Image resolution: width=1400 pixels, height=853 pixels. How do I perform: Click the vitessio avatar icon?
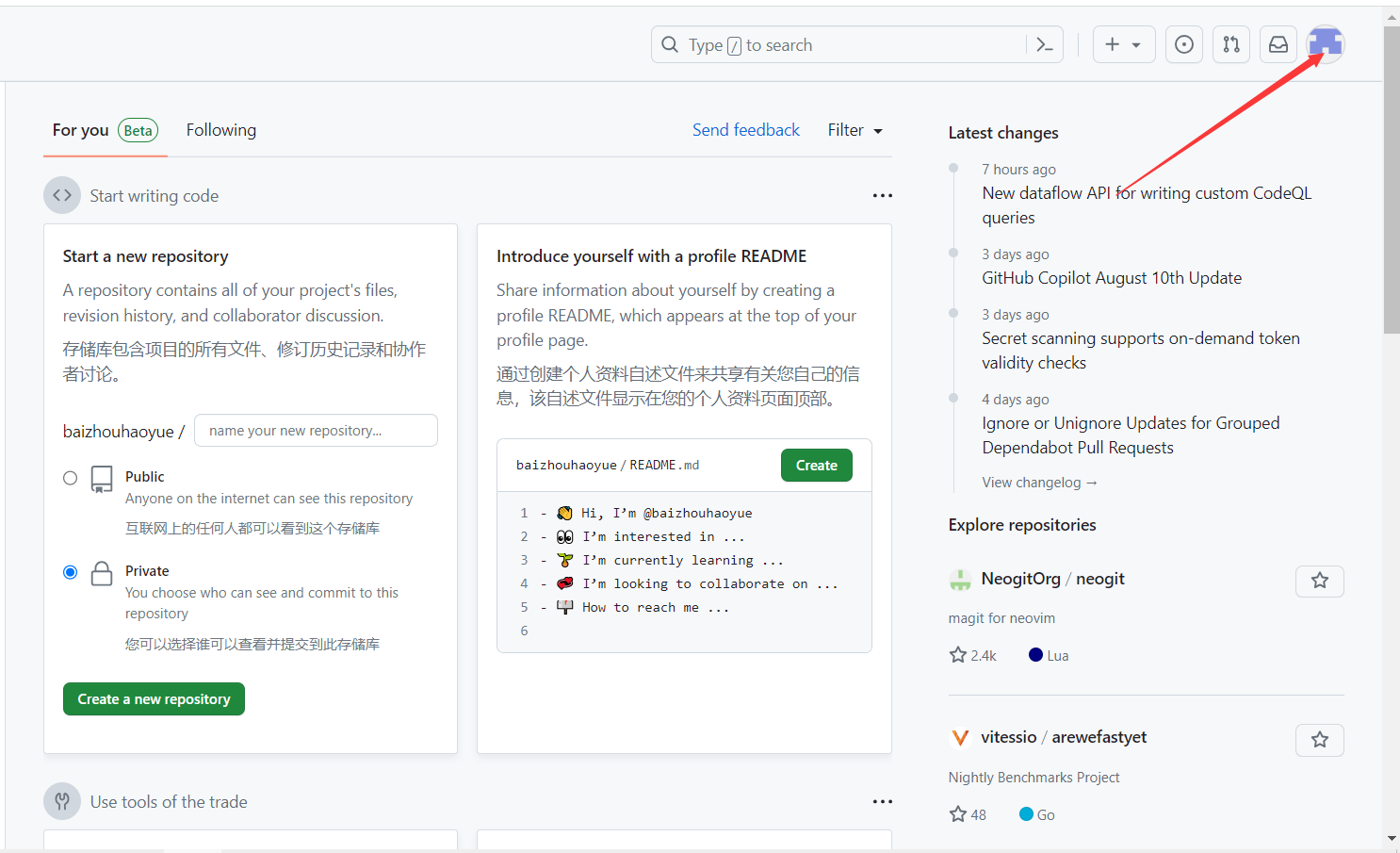coord(960,738)
